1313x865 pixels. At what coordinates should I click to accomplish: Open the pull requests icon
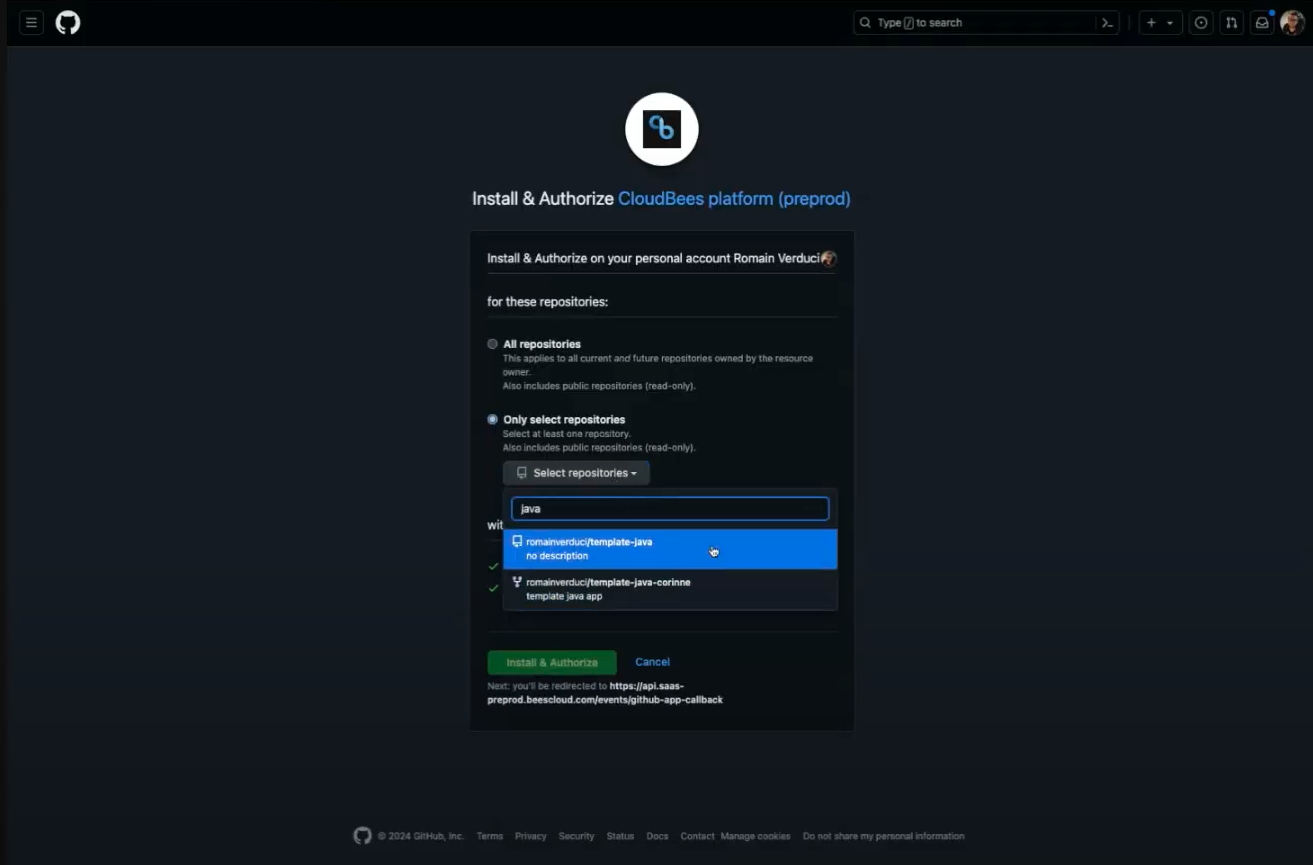(1231, 22)
